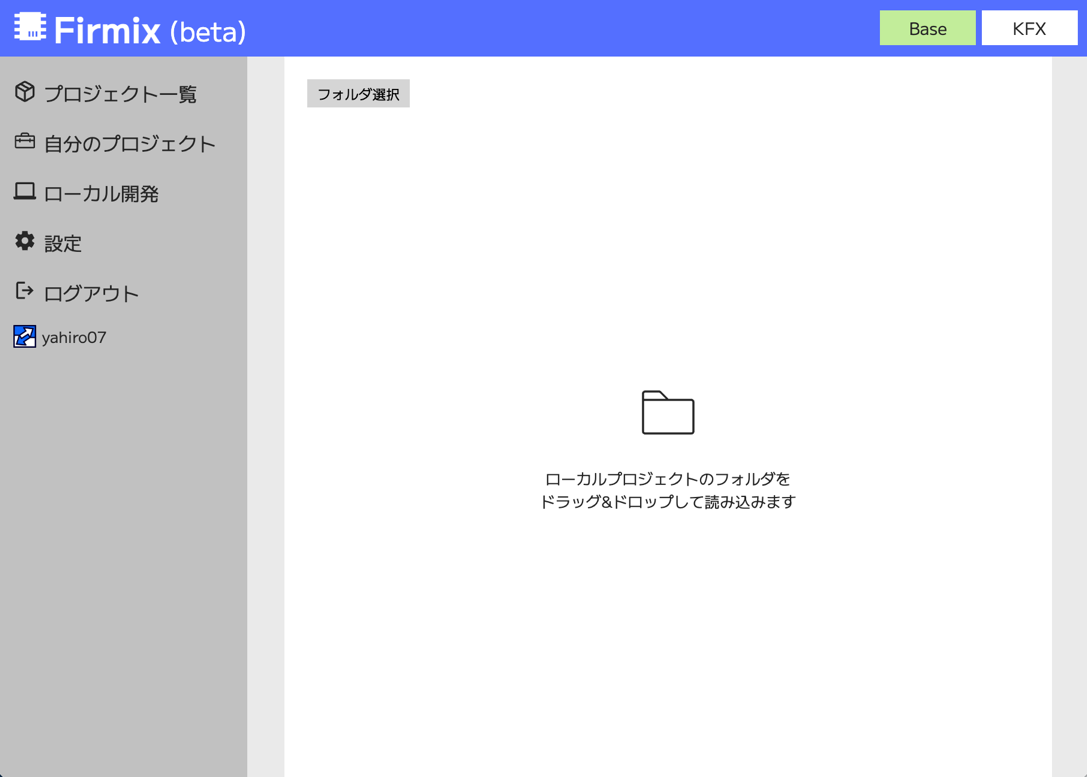This screenshot has width=1087, height=777.
Task: Open プロジェクト一覧 from the sidebar
Action: (x=120, y=94)
